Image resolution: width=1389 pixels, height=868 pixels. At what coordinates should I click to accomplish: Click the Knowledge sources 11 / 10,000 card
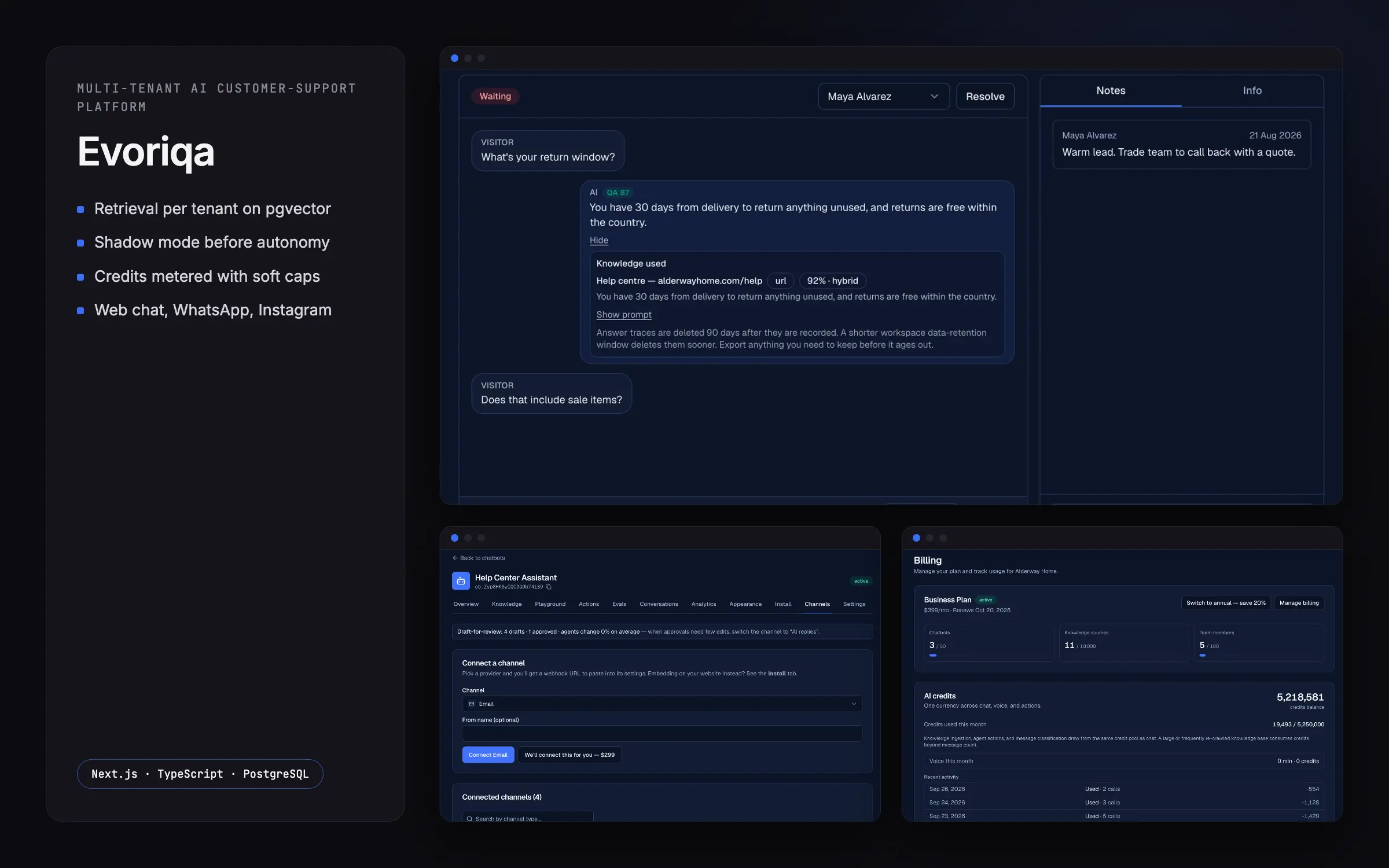[1123, 642]
